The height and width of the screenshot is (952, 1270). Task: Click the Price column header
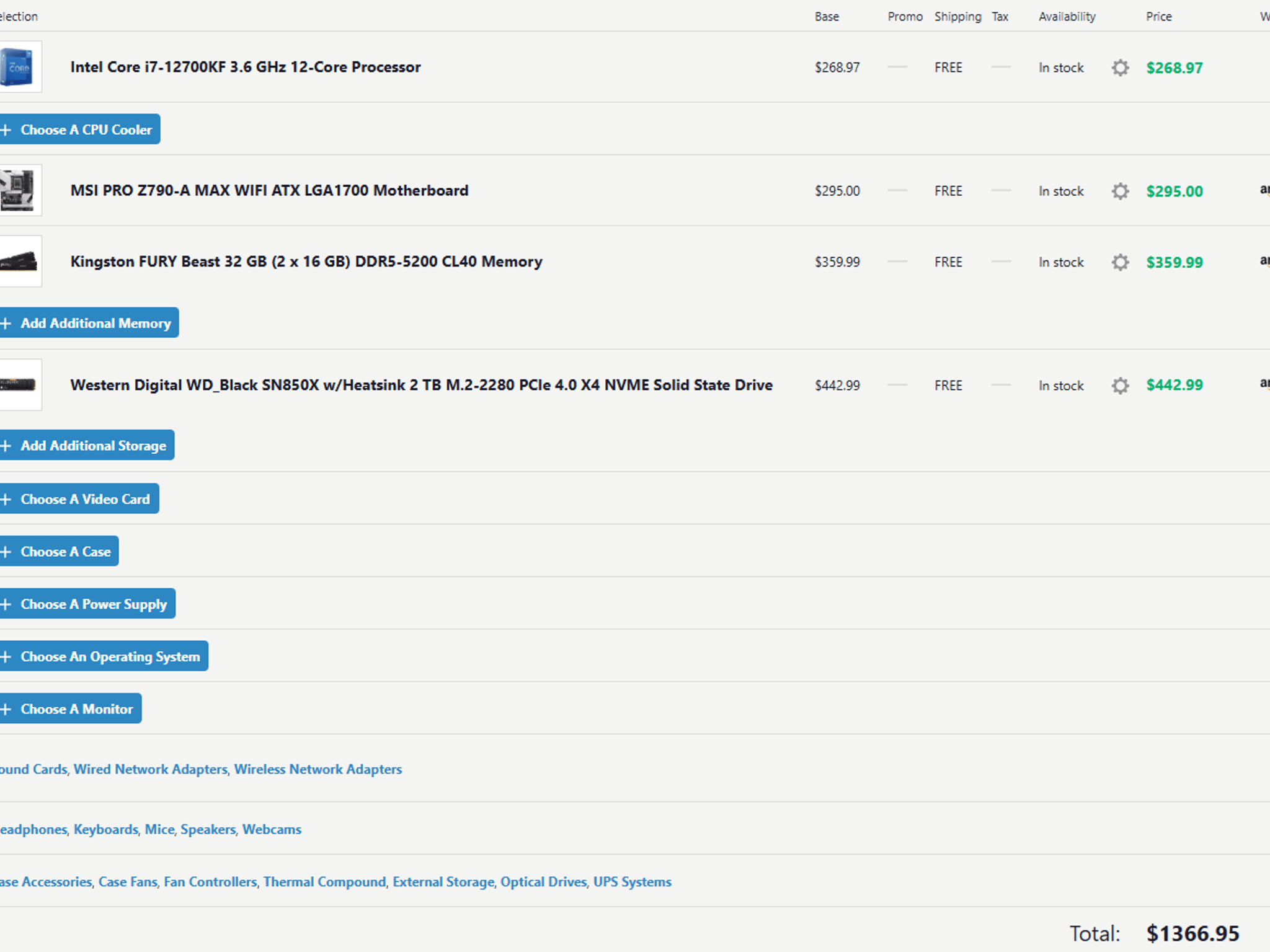(x=1159, y=17)
